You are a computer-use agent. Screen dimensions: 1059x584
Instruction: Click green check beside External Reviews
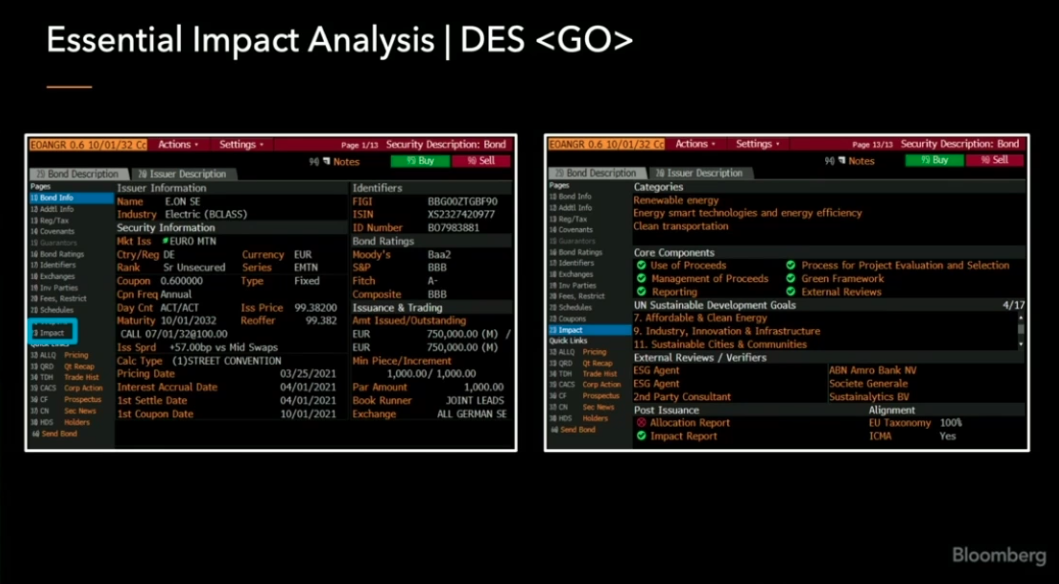pos(791,292)
